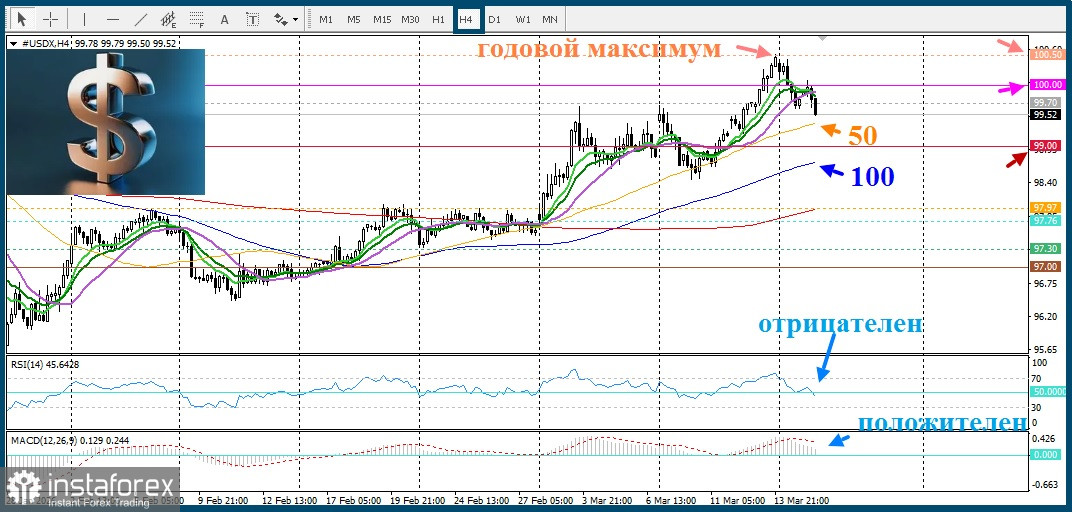
Task: Select the cursor arrow tool
Action: 22,19
